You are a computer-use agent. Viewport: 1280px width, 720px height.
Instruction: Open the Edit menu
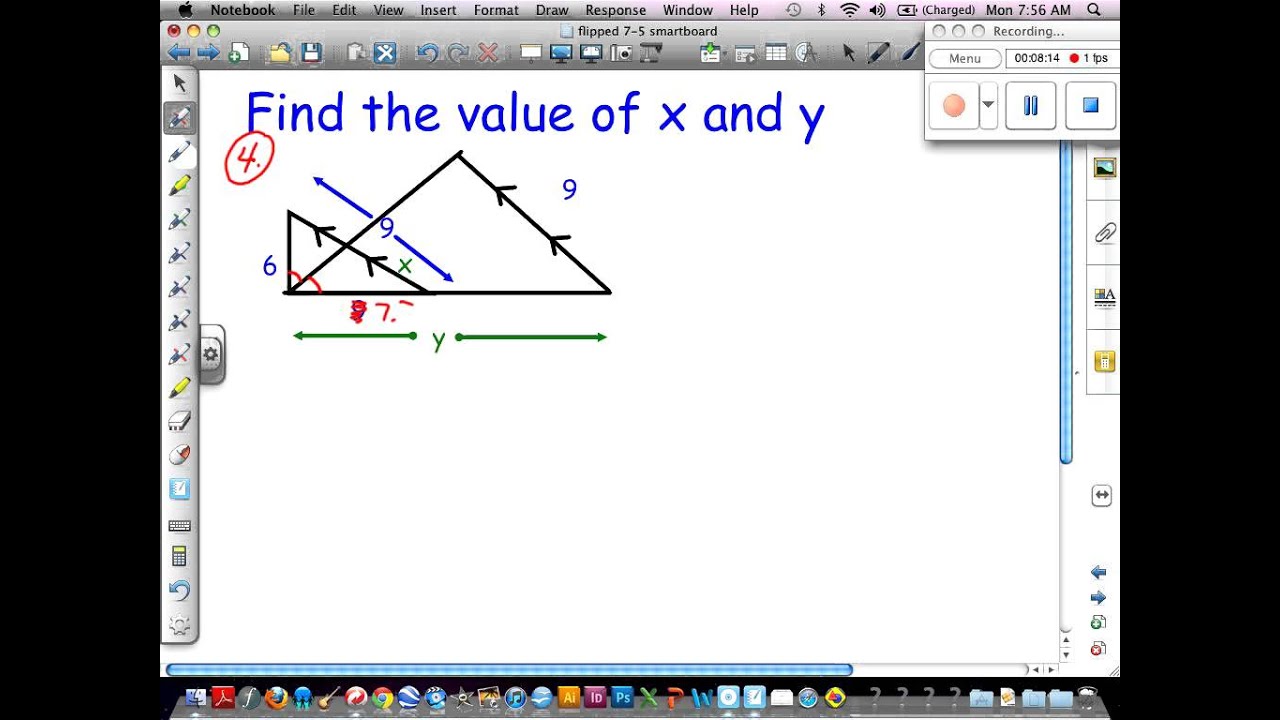344,10
